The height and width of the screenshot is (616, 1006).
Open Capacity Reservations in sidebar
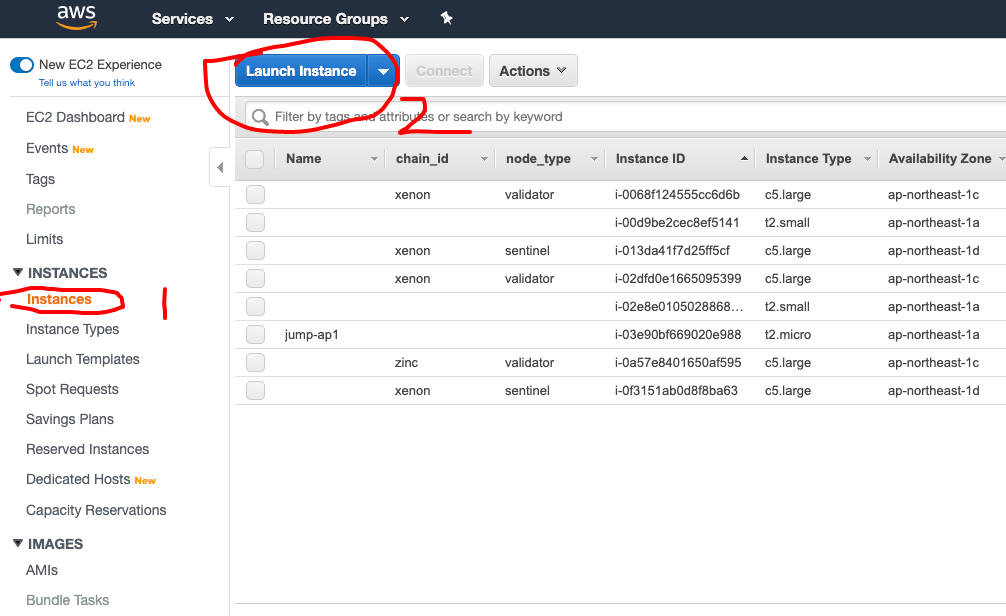click(x=96, y=510)
